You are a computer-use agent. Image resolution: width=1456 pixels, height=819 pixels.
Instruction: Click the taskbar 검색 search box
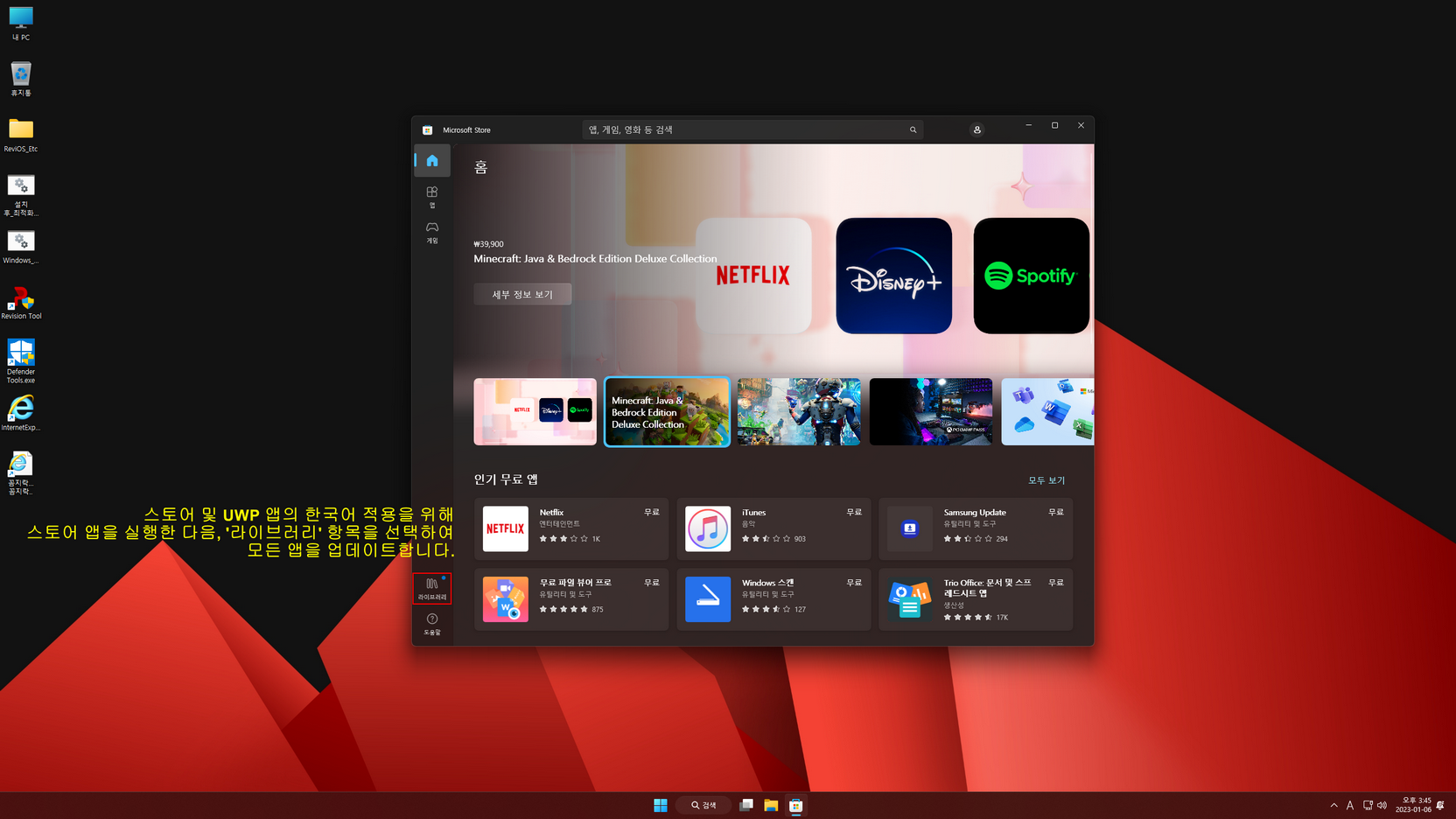[x=703, y=805]
